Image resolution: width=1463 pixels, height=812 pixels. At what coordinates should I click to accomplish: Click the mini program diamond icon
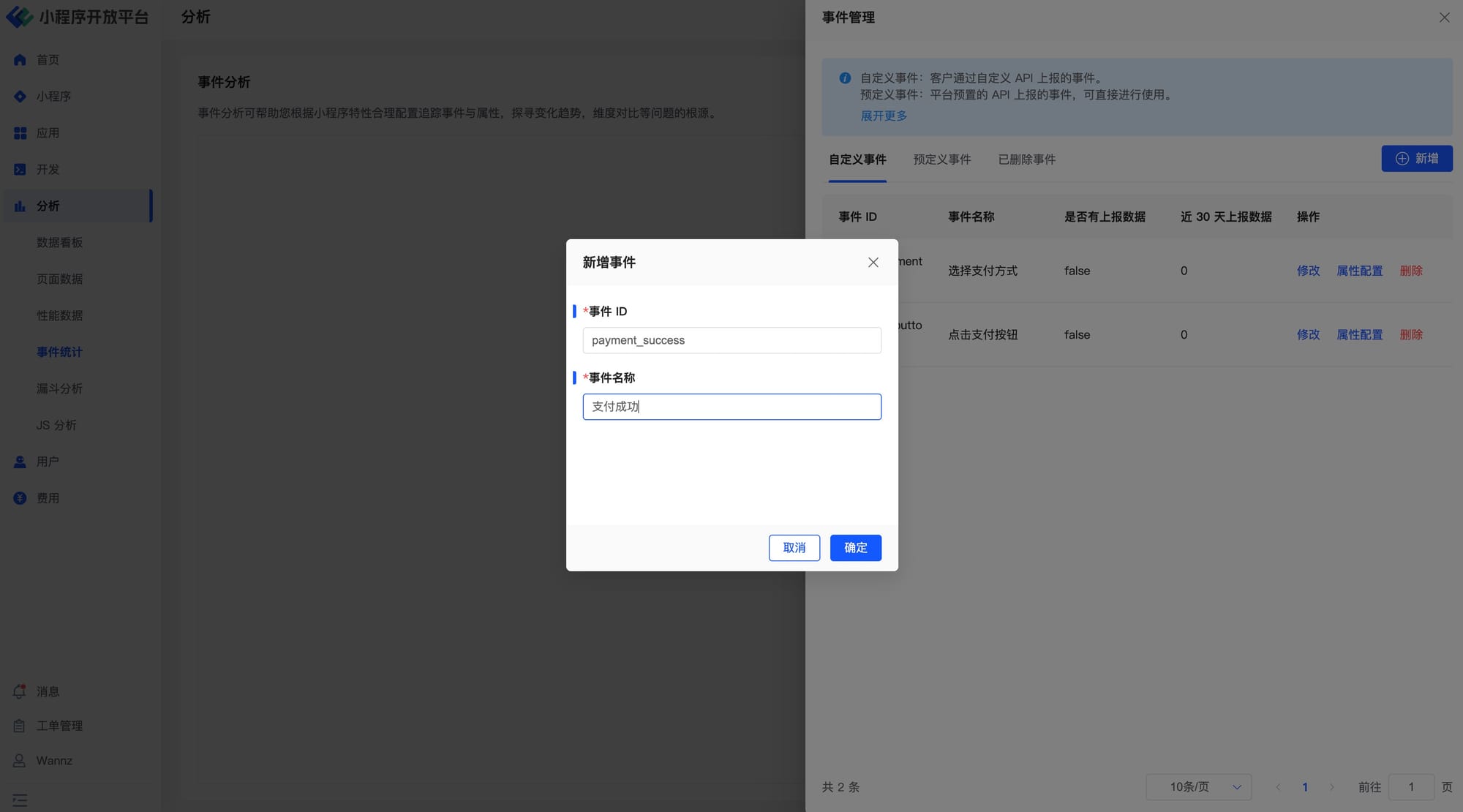[20, 97]
